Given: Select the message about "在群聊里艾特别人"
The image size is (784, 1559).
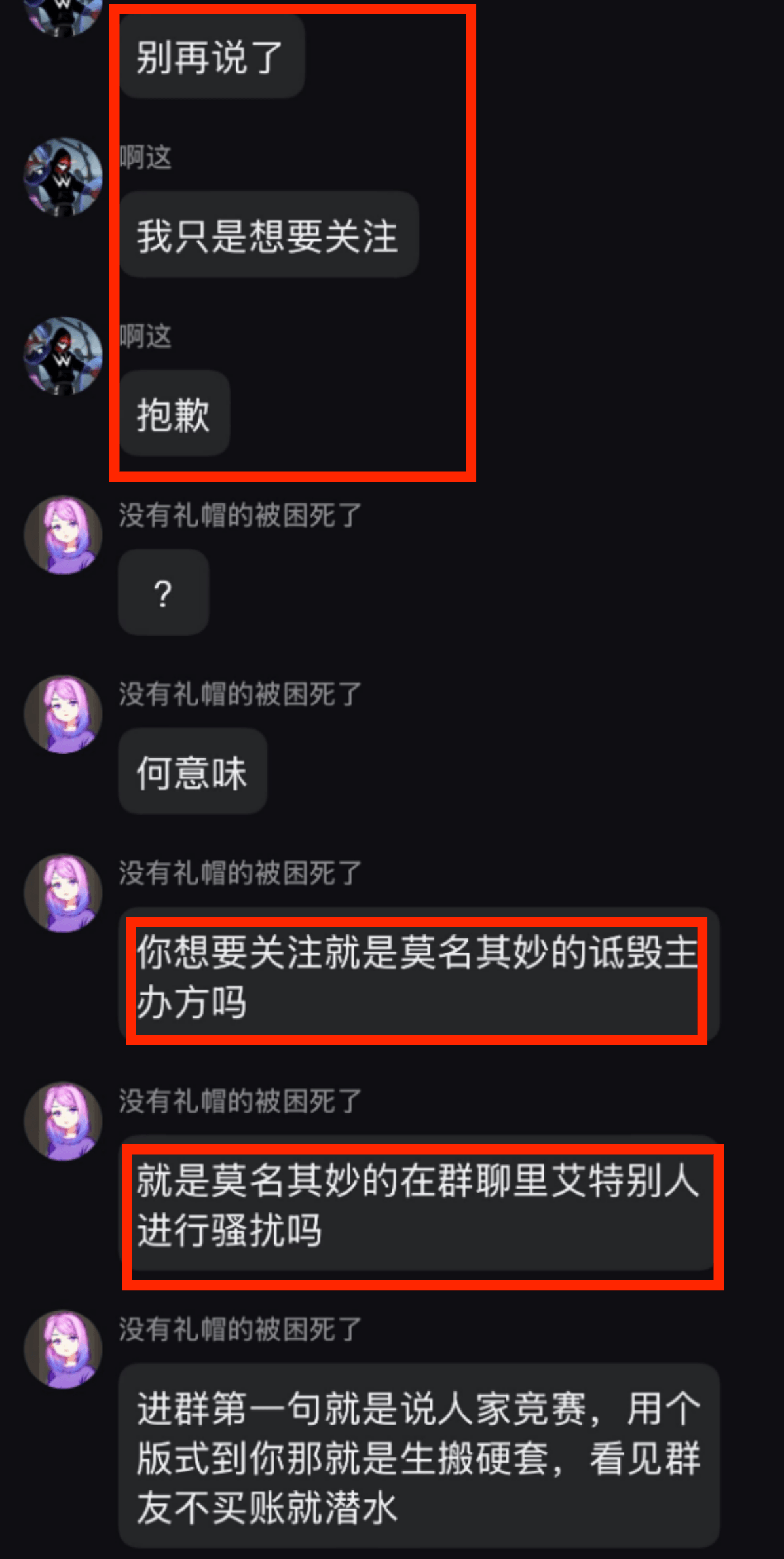Looking at the screenshot, I should (419, 1204).
